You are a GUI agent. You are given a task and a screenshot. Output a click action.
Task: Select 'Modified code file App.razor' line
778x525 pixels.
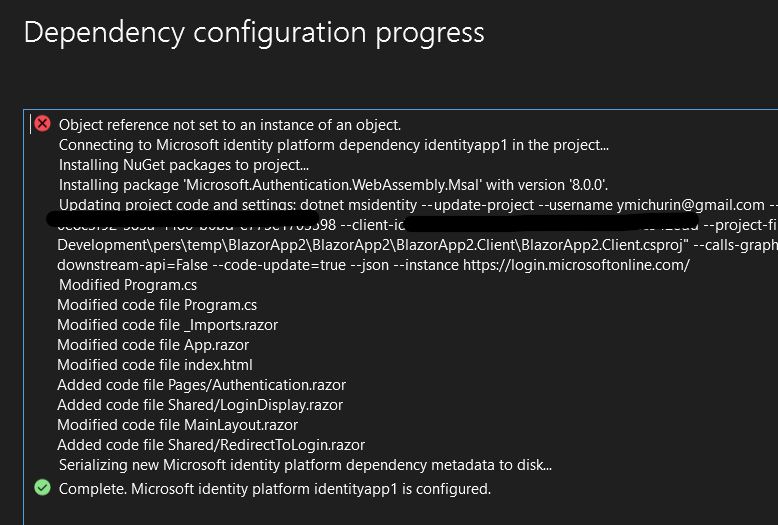point(153,344)
